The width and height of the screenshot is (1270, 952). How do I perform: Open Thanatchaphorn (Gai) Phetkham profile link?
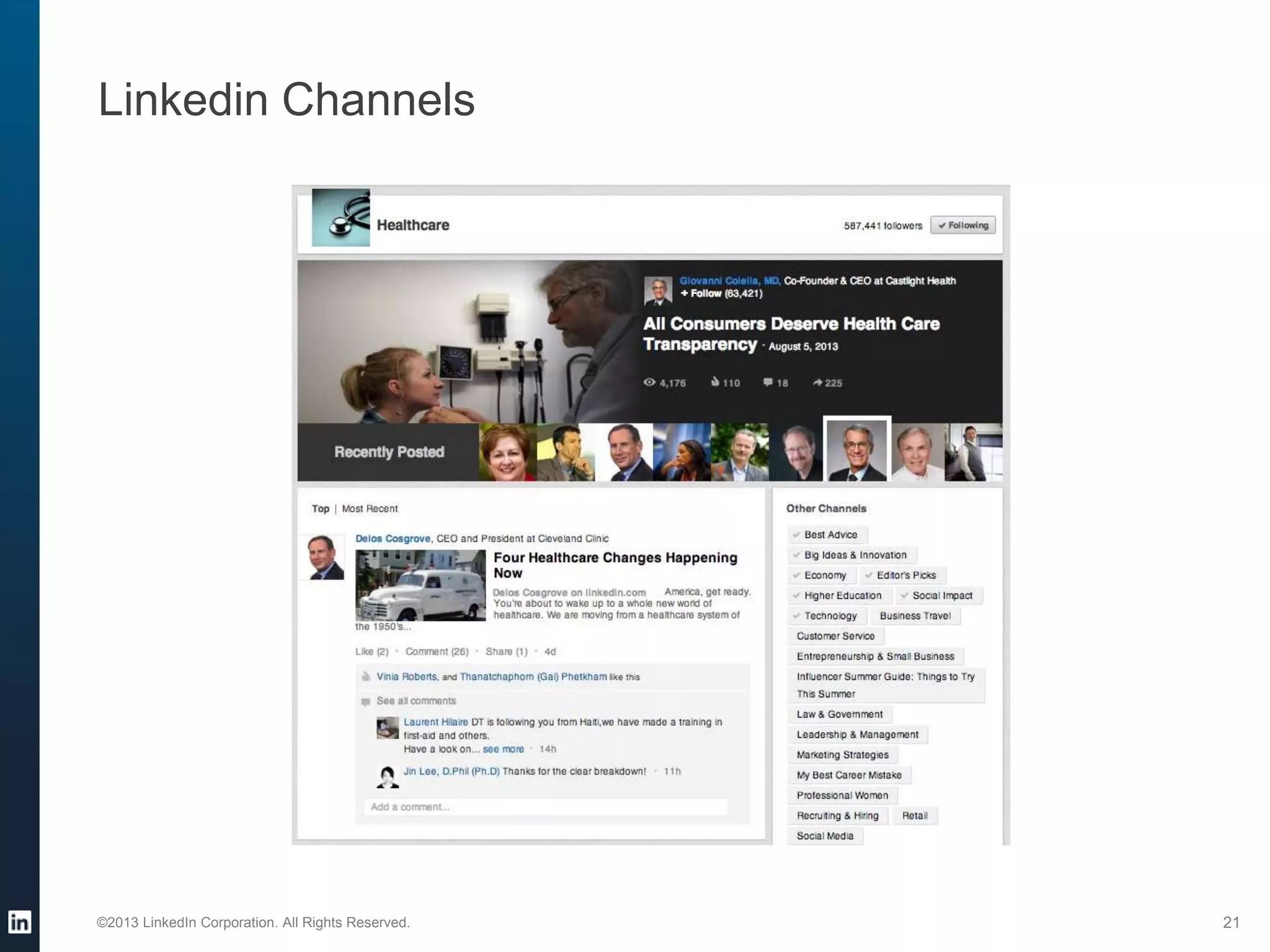coord(533,677)
